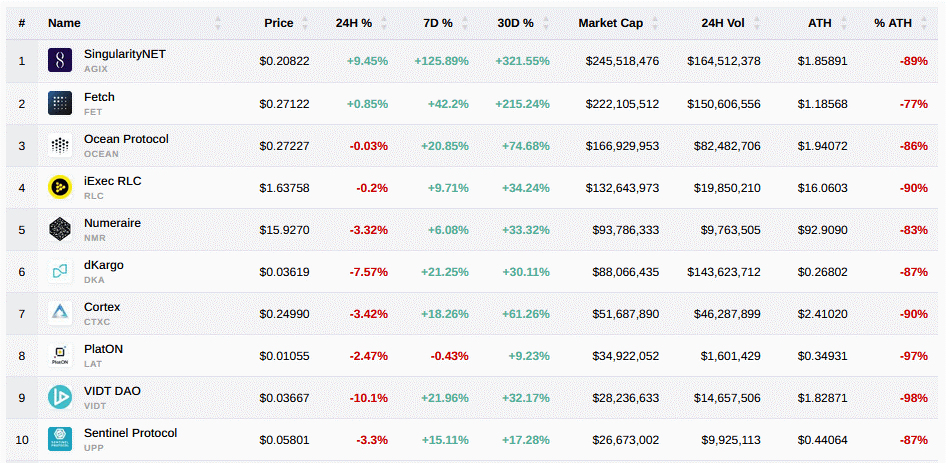The width and height of the screenshot is (946, 463).
Task: Open the VIDT DAO coin page
Action: [112, 391]
